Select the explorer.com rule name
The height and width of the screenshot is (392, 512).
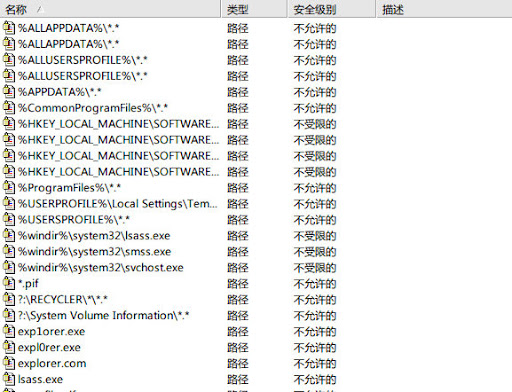52,363
